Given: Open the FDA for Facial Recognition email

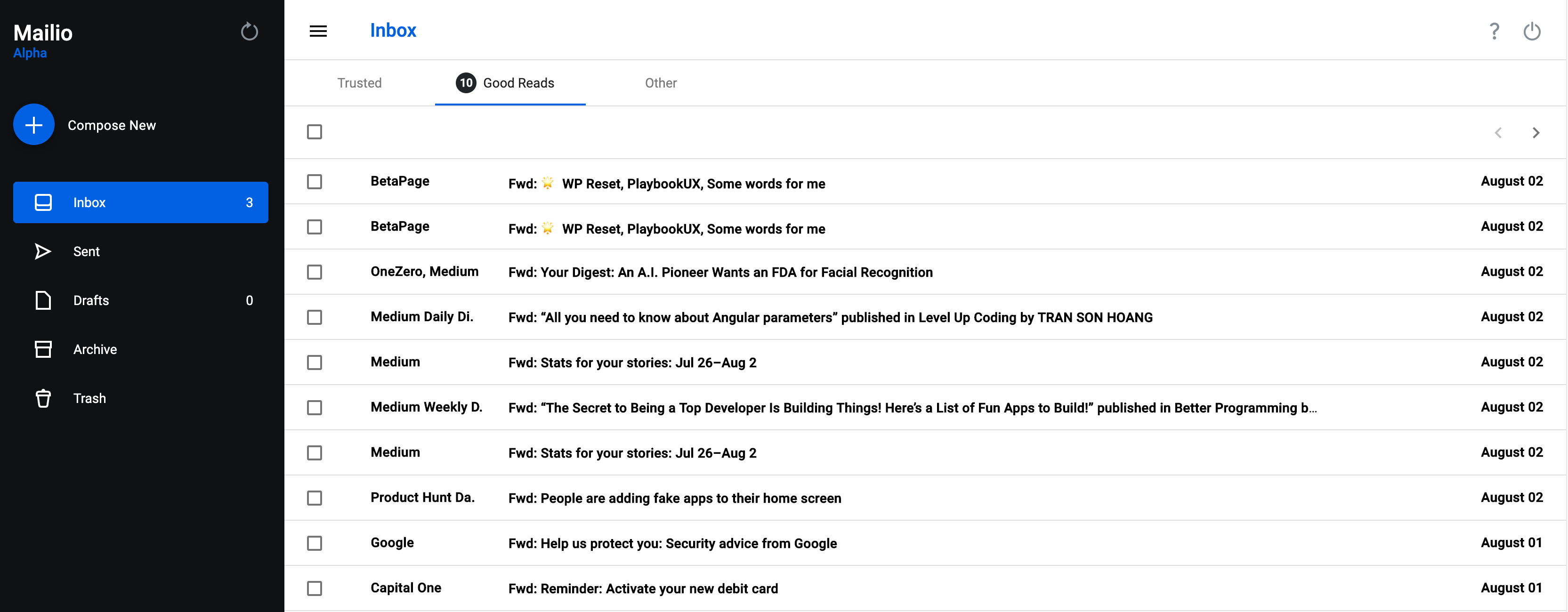Looking at the screenshot, I should (720, 272).
